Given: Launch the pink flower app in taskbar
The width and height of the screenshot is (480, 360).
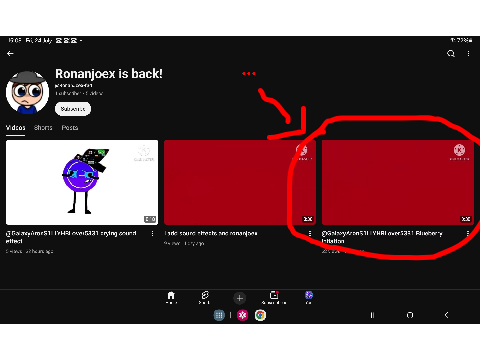Looking at the screenshot, I should [243, 315].
